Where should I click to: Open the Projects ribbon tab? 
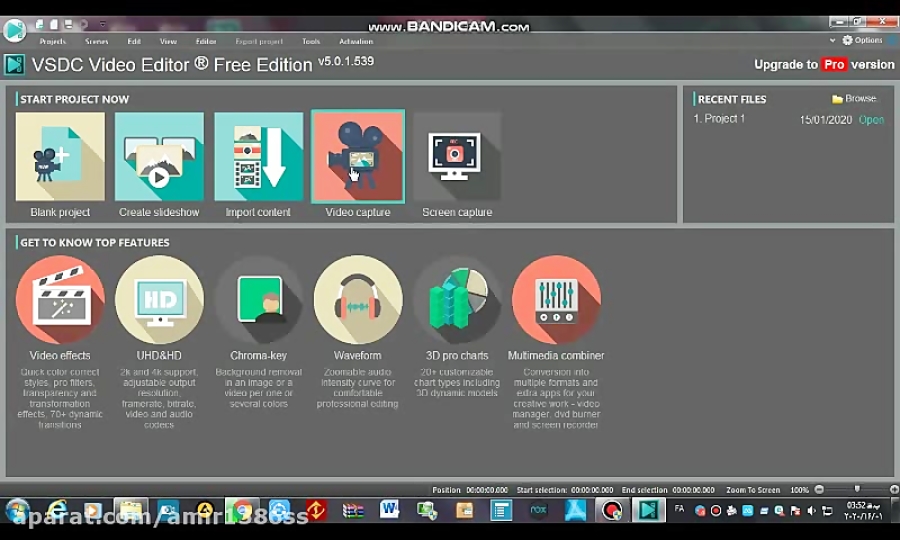coord(52,41)
